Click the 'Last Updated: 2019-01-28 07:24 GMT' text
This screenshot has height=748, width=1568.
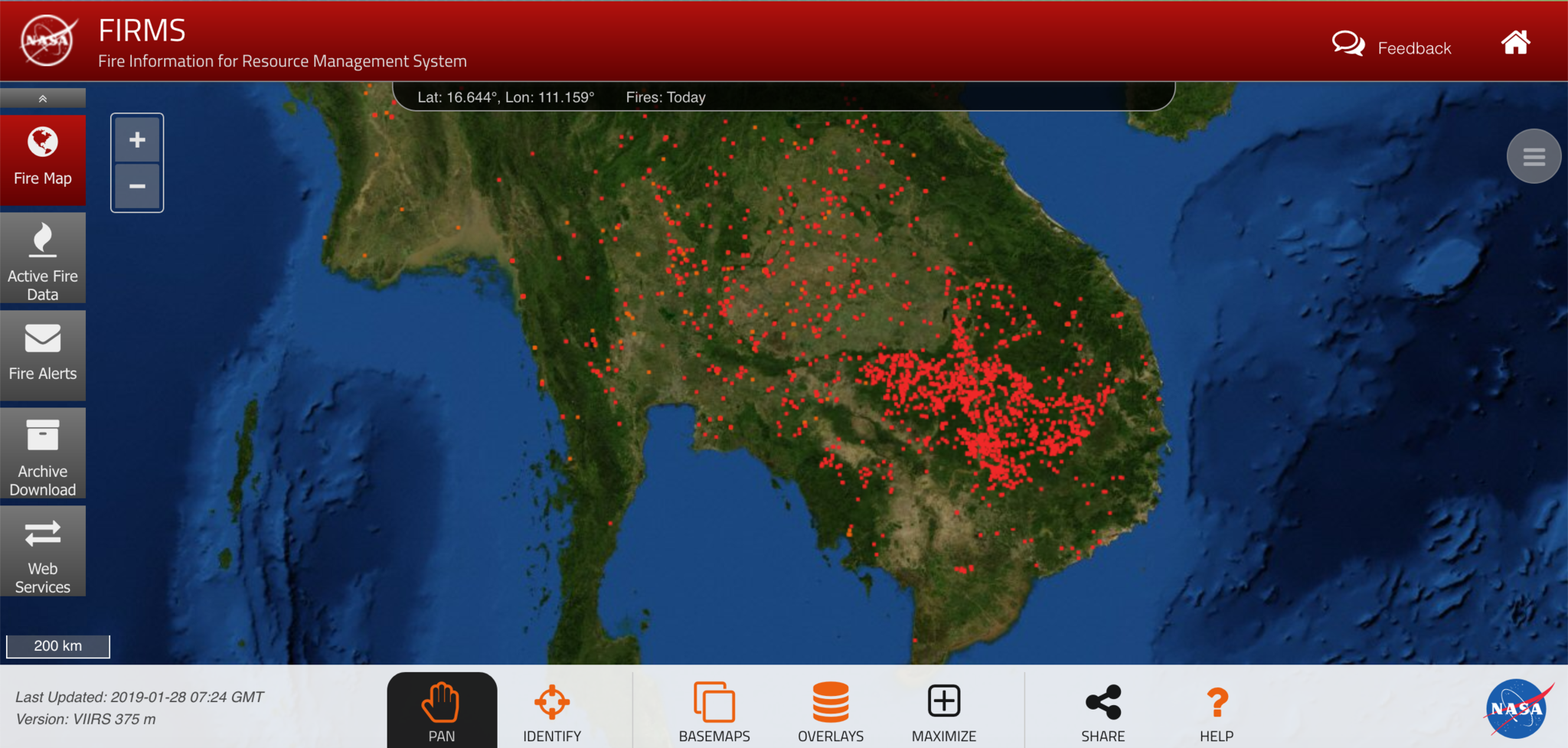pyautogui.click(x=139, y=697)
